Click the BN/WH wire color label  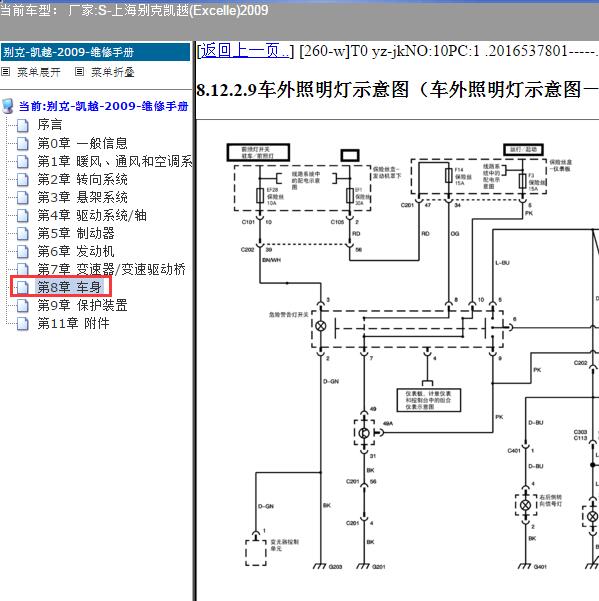click(272, 260)
